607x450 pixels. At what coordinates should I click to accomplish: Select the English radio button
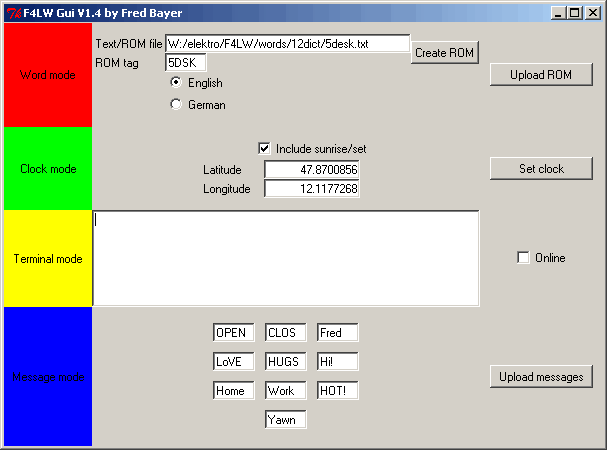coord(177,83)
